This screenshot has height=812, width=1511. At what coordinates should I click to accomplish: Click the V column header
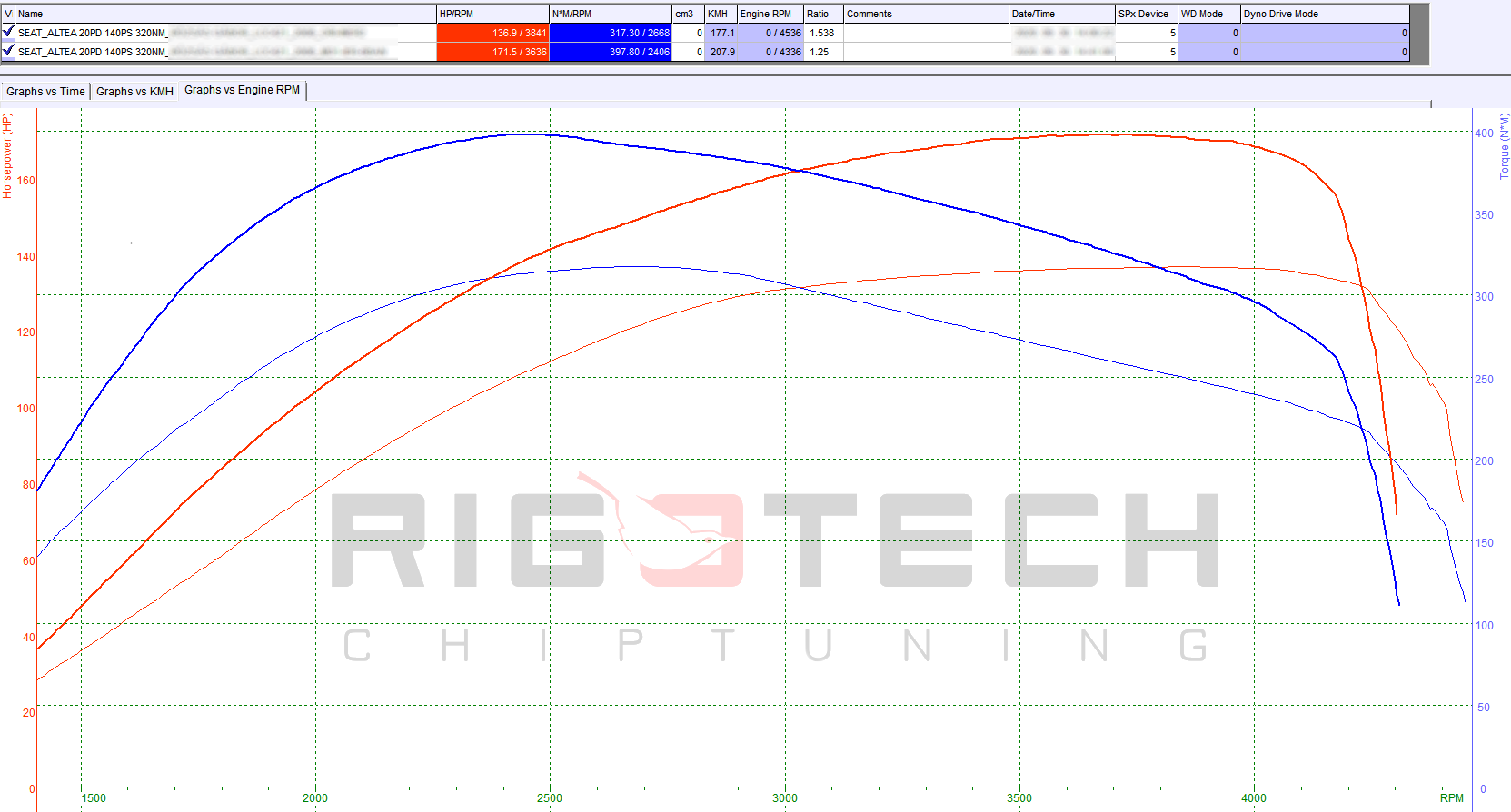(8, 14)
